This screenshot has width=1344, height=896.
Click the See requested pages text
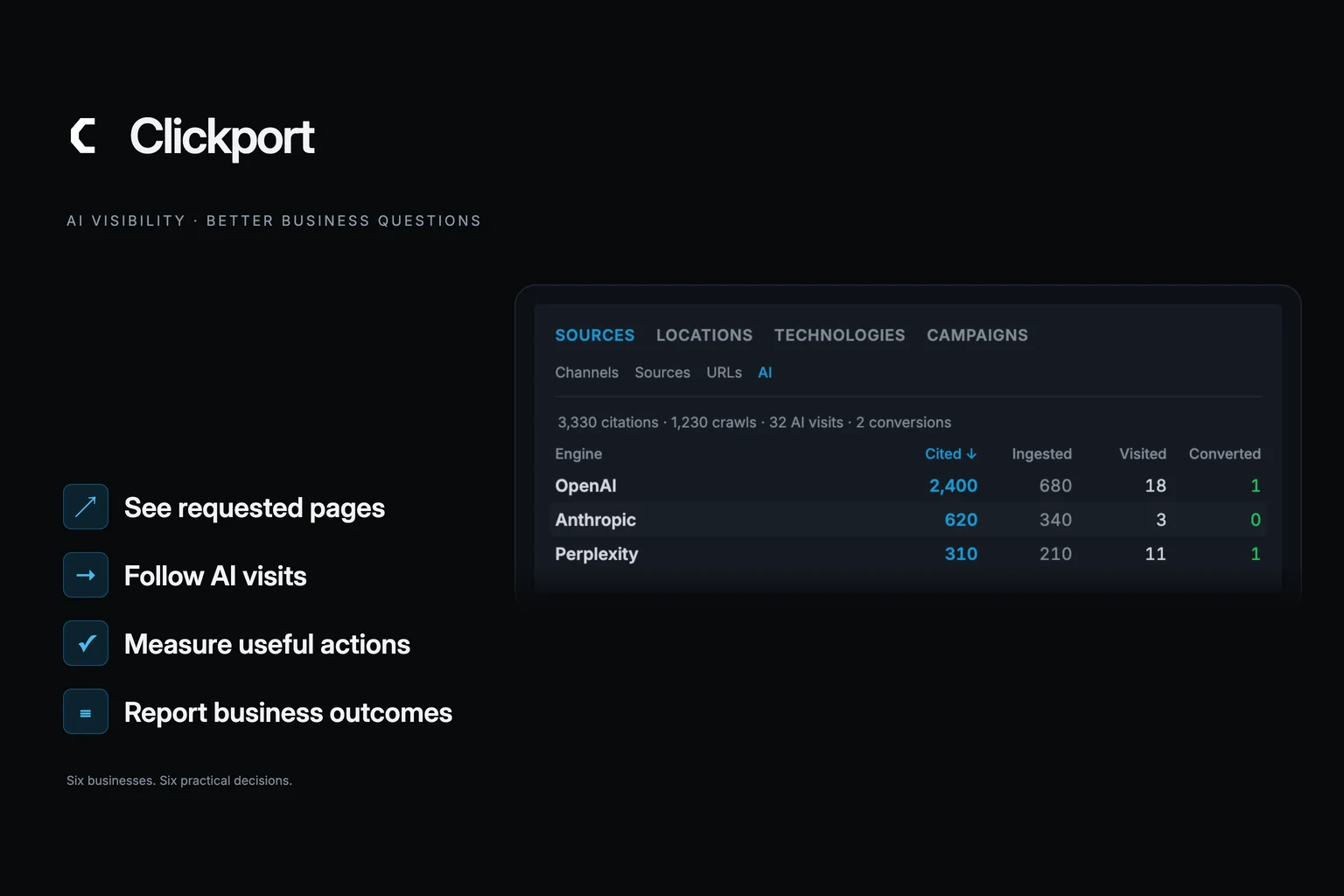pos(255,507)
